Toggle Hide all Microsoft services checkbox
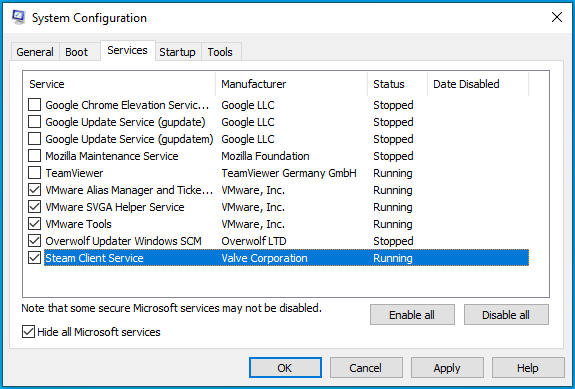This screenshot has height=389, width=575. pos(28,332)
